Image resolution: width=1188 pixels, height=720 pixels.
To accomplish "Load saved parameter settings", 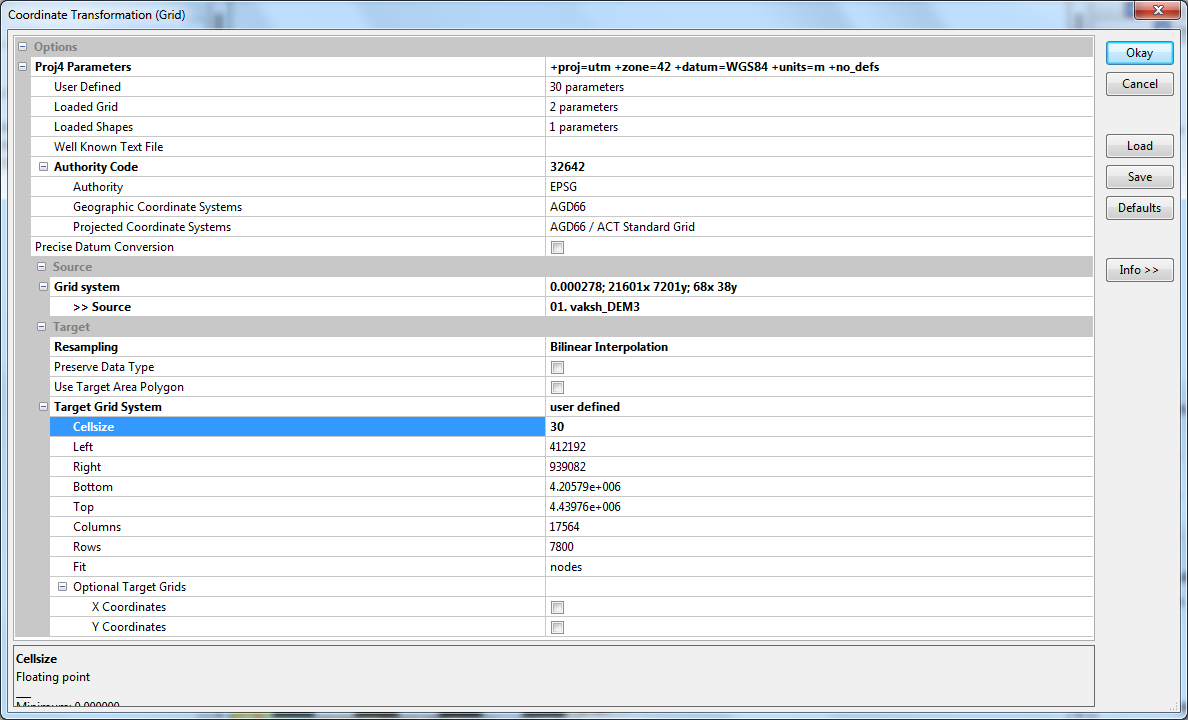I will [1140, 146].
